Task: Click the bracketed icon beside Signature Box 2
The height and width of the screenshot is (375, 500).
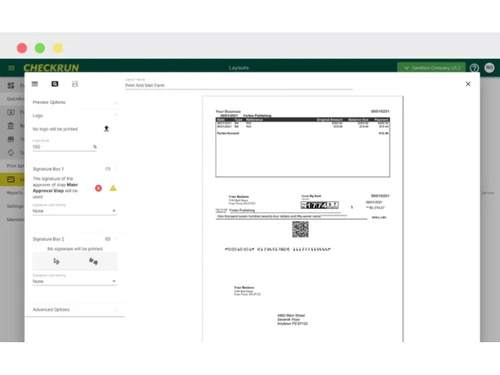Action: [x=108, y=239]
